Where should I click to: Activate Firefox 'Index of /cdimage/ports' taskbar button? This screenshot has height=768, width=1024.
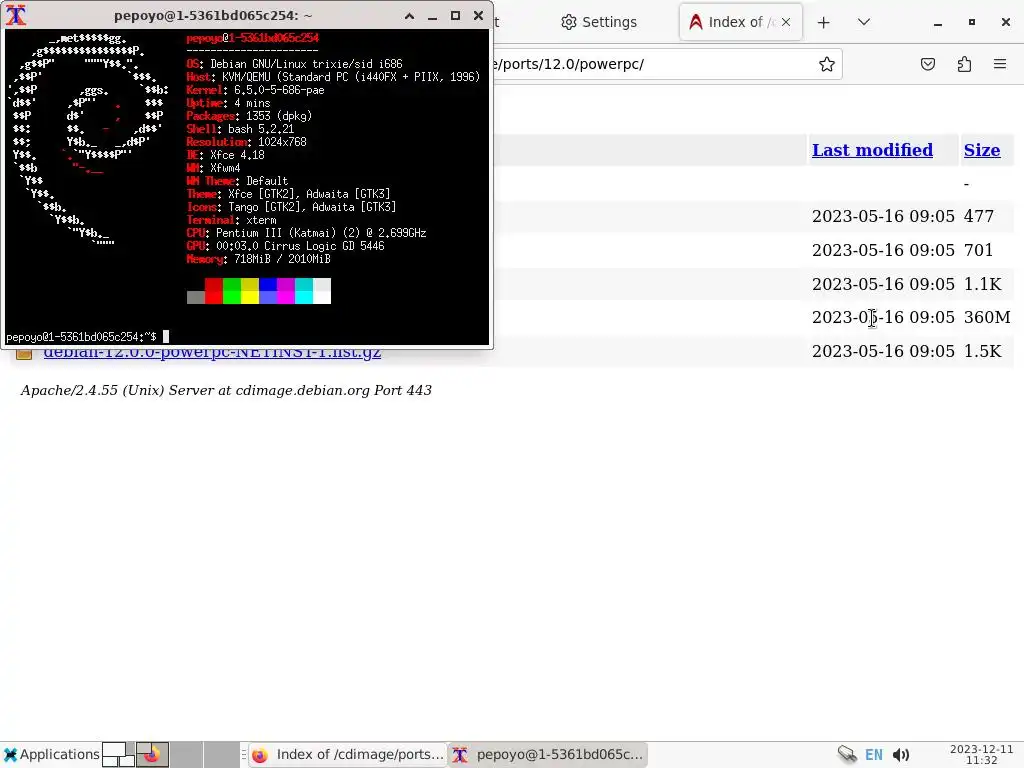click(x=348, y=754)
